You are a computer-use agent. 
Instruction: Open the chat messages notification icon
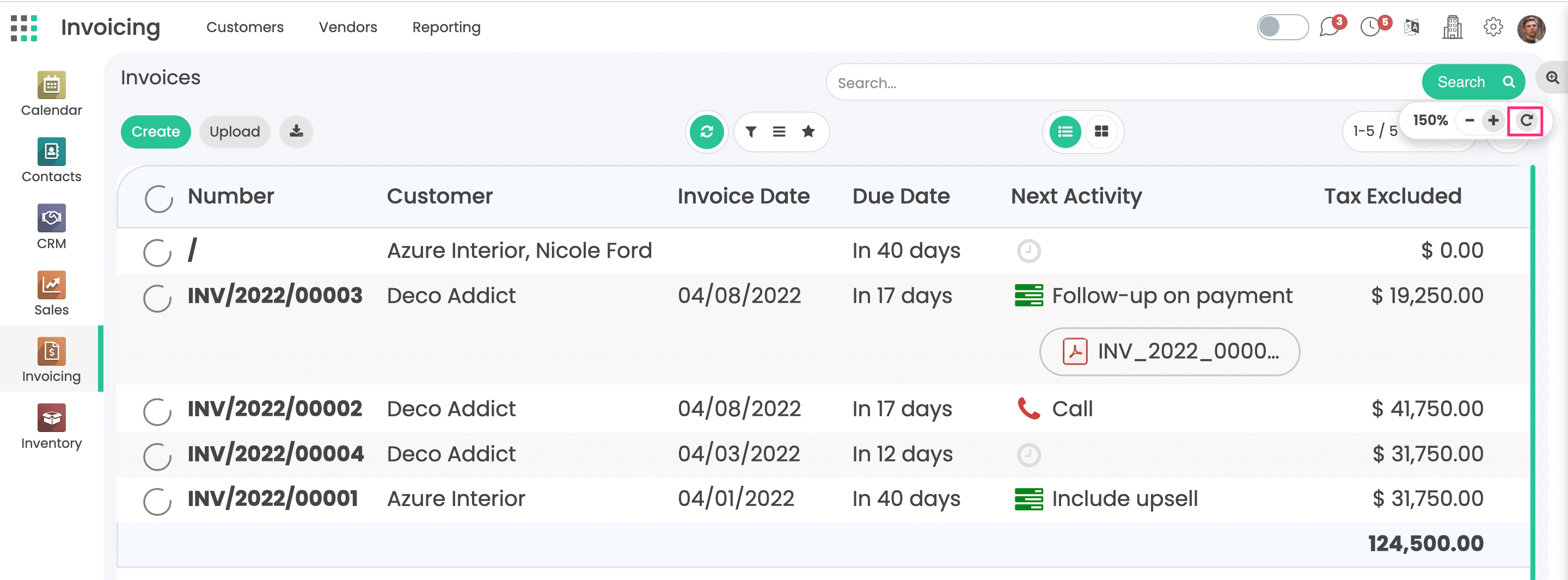pyautogui.click(x=1330, y=27)
